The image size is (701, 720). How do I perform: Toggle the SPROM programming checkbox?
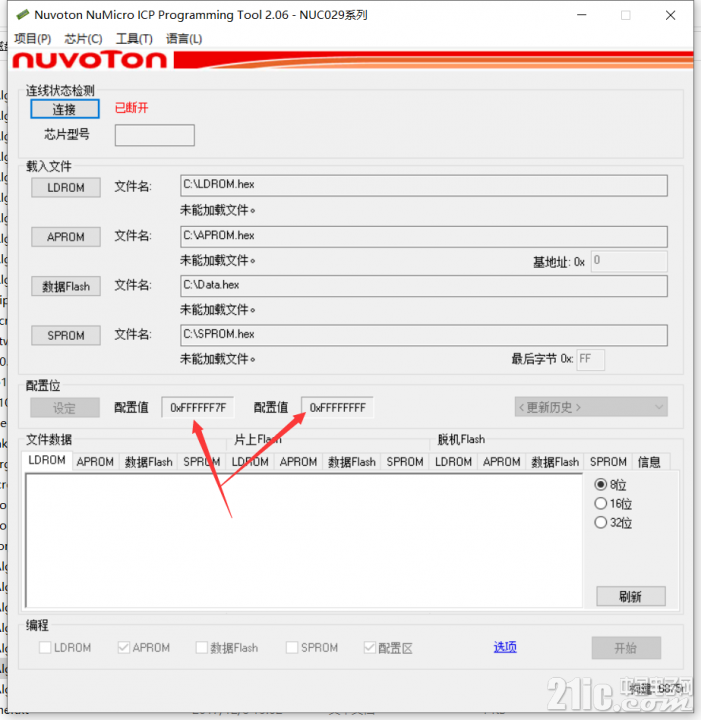292,647
